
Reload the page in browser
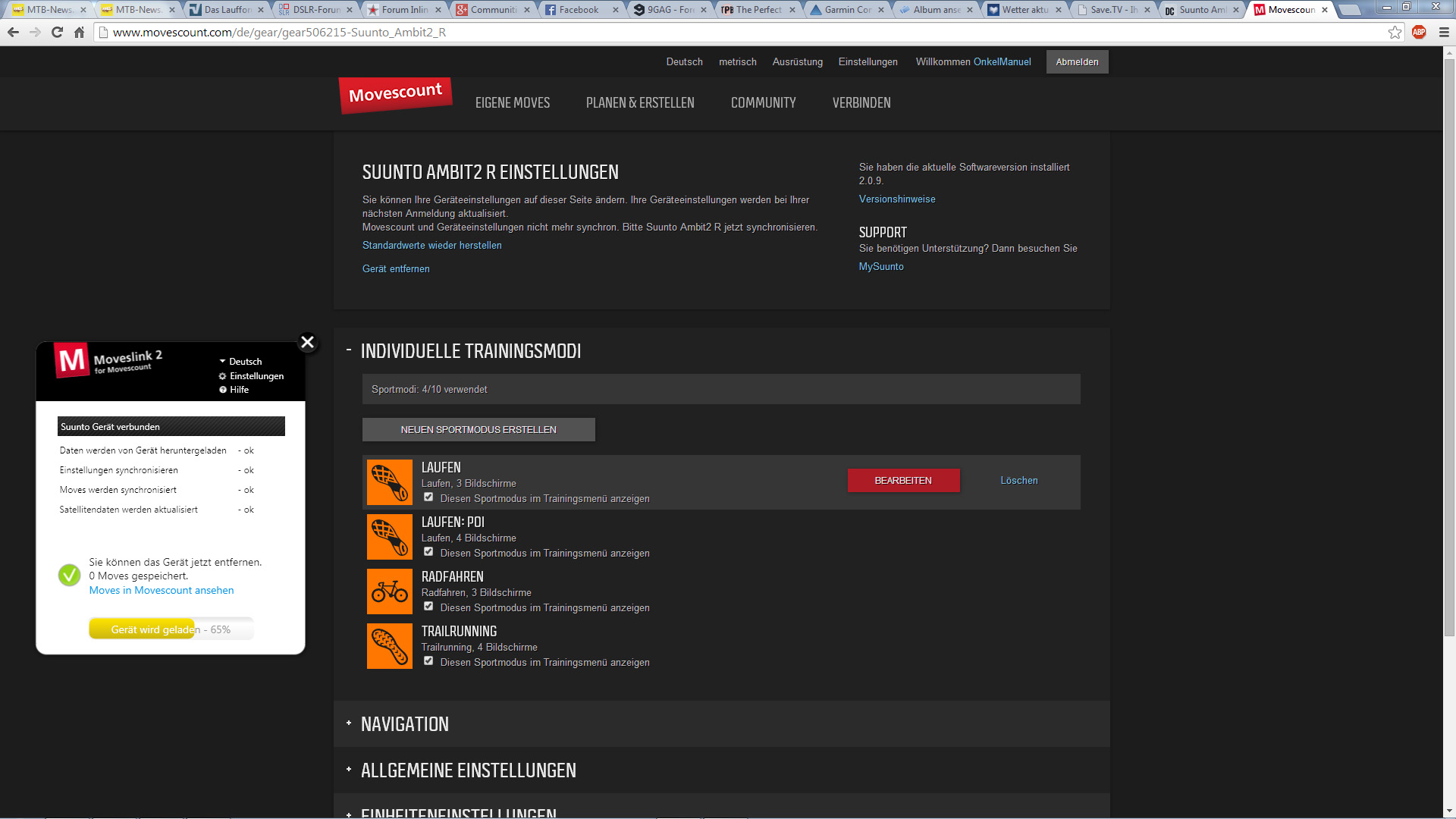[x=57, y=32]
